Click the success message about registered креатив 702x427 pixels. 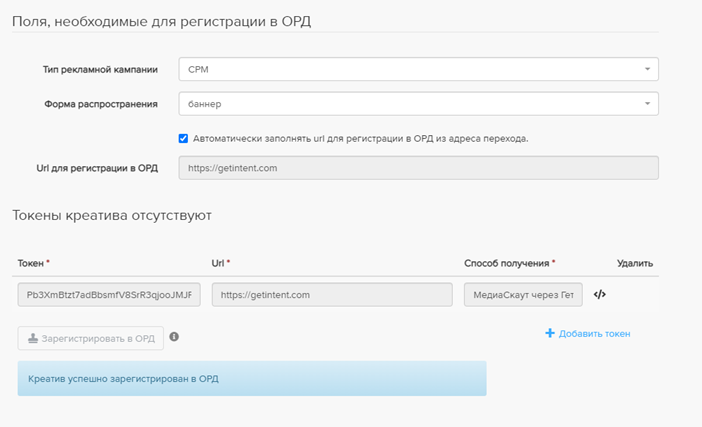point(252,379)
